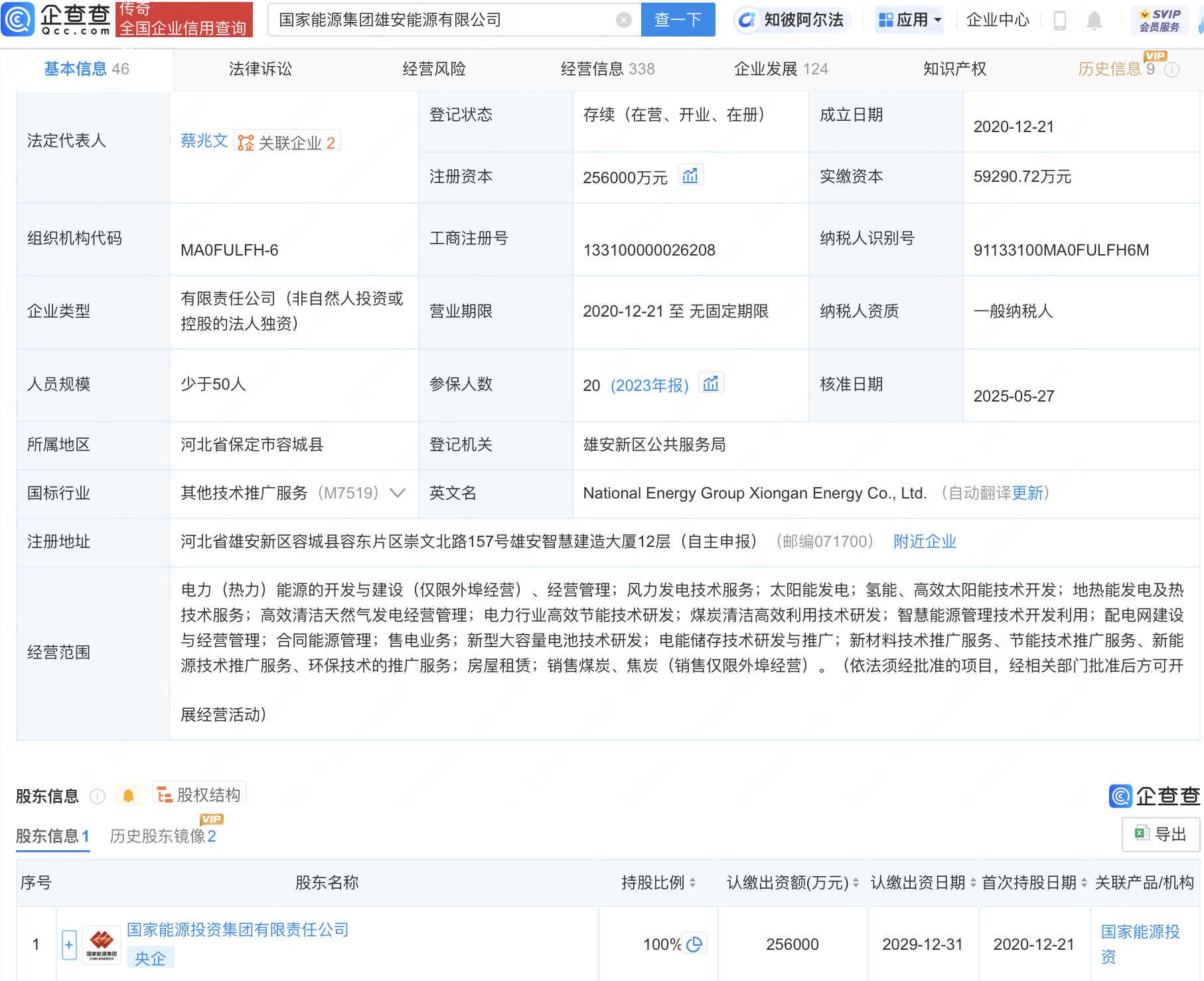Switch to 经营信息 338 tab
This screenshot has width=1204, height=981.
(x=607, y=69)
